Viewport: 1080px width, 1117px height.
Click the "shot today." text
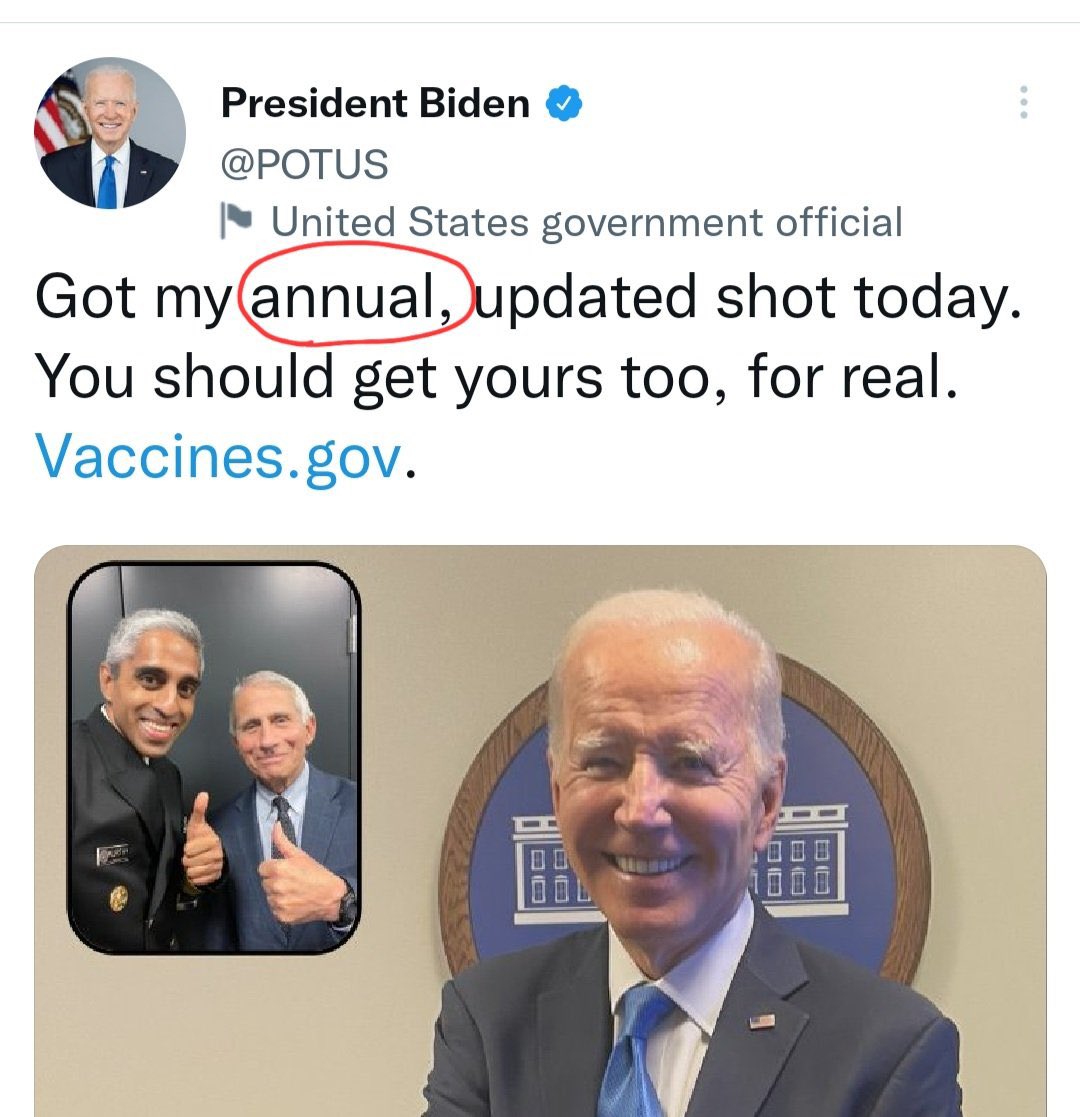pyautogui.click(x=868, y=297)
